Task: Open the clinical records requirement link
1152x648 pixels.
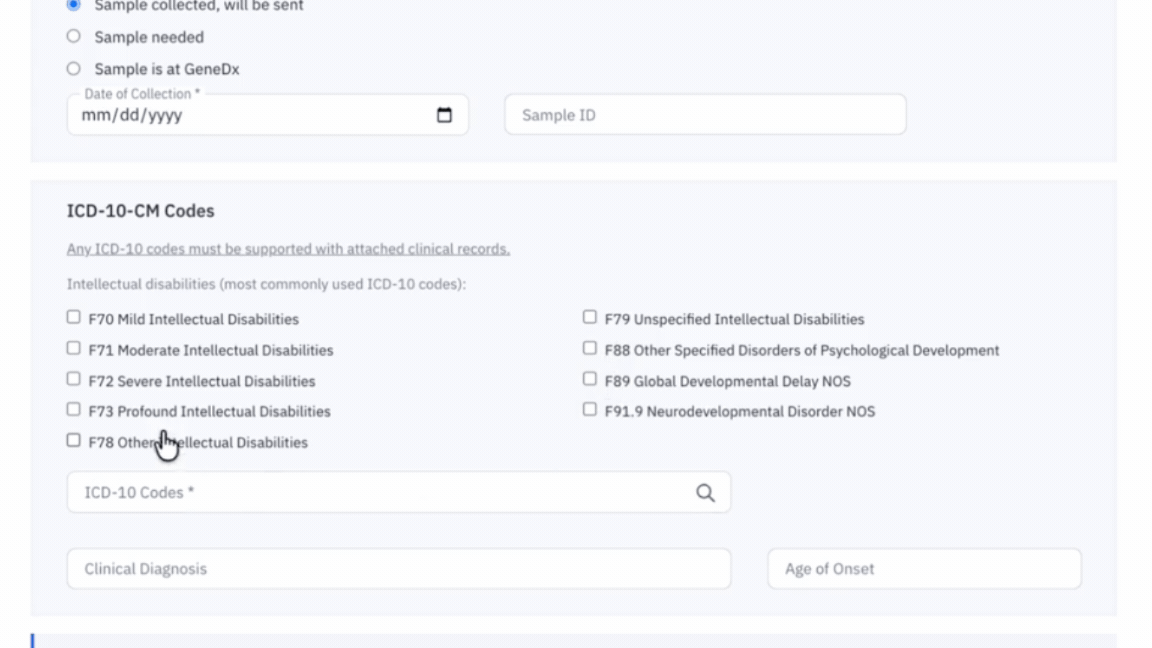Action: [288, 249]
